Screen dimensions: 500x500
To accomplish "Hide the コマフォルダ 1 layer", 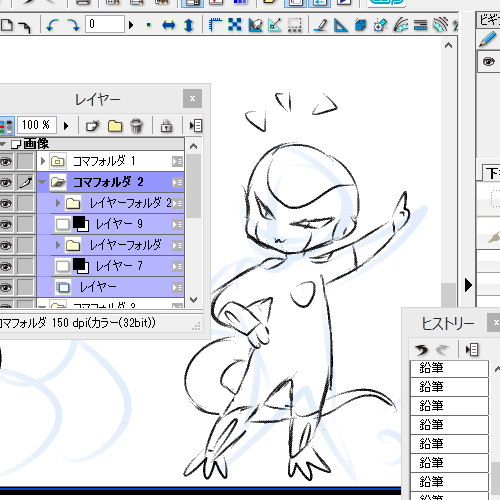I will 6,162.
